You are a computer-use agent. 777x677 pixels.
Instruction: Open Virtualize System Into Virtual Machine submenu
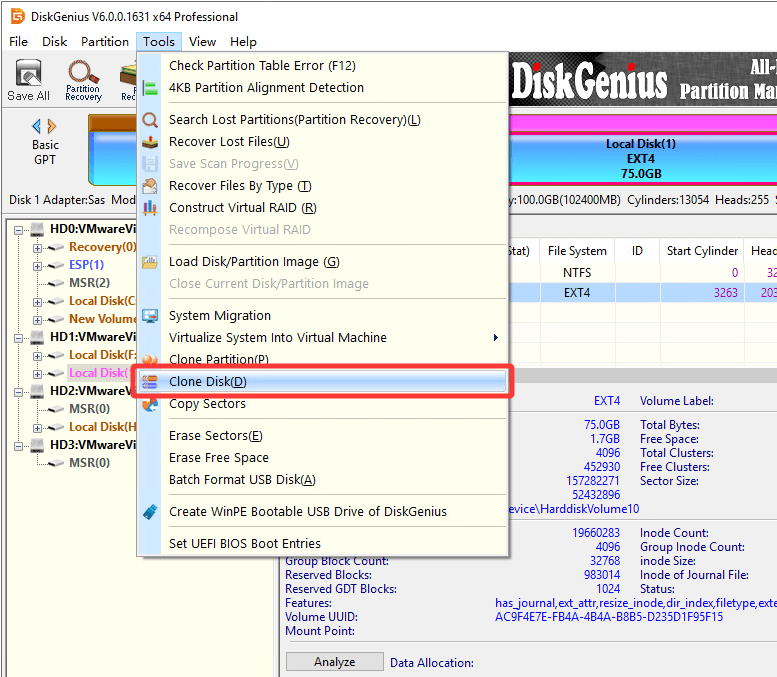[x=277, y=338]
